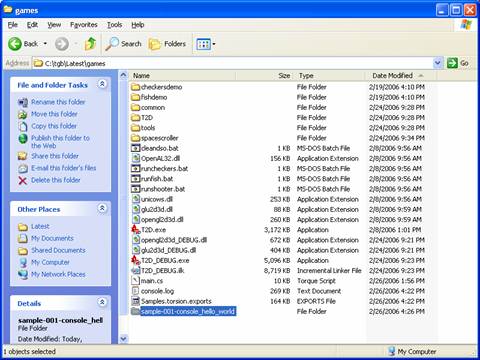Select main.cs script file icon

[135, 281]
